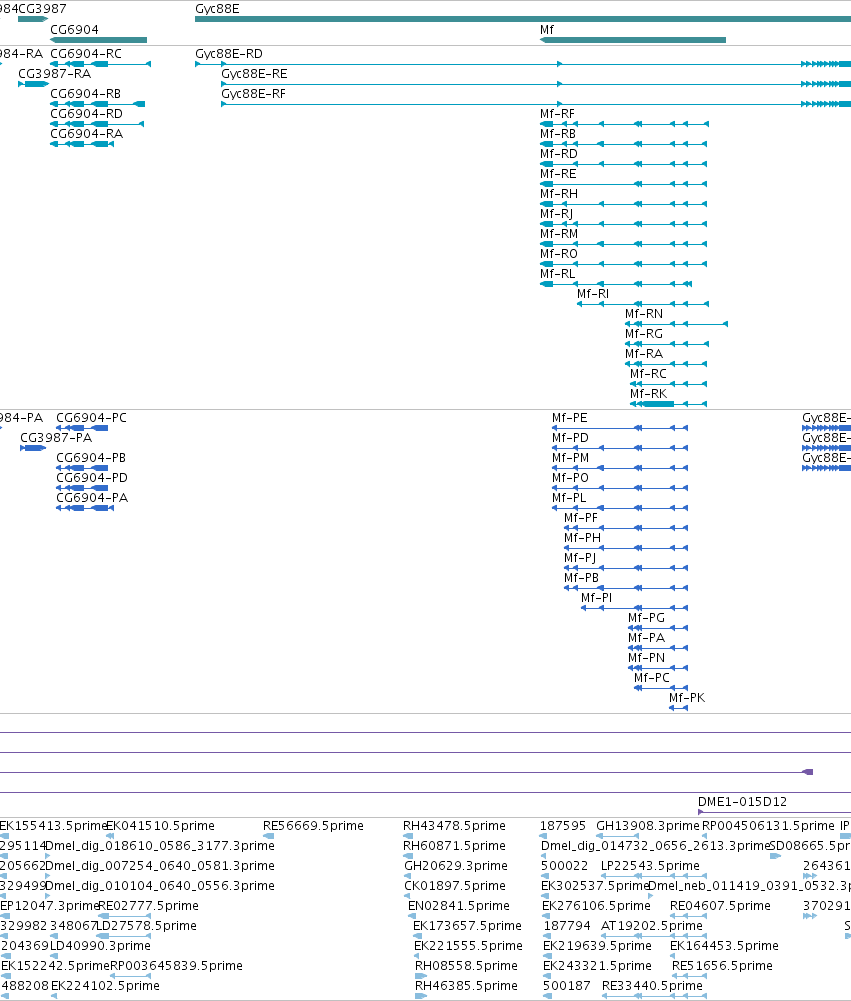851x1001 pixels.
Task: Select the RH08558.5prime EST label
Action: coord(466,965)
